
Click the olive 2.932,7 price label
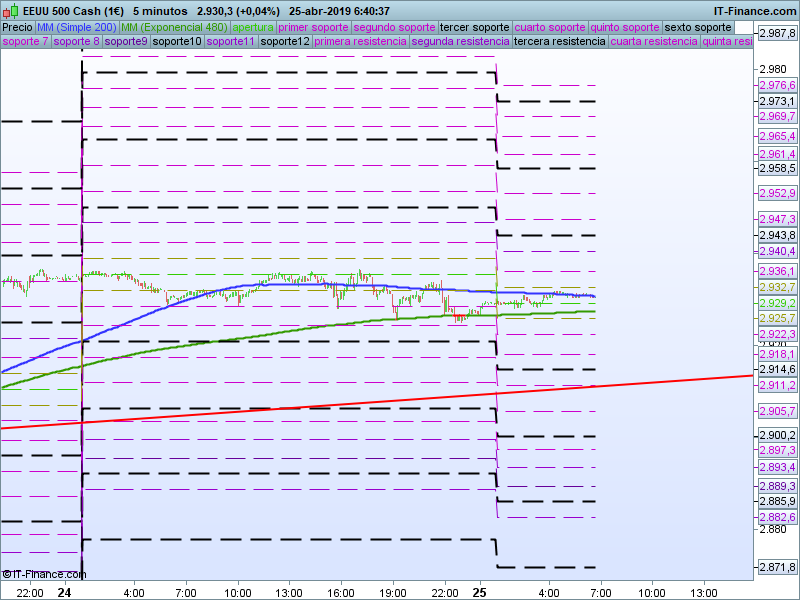[x=777, y=287]
